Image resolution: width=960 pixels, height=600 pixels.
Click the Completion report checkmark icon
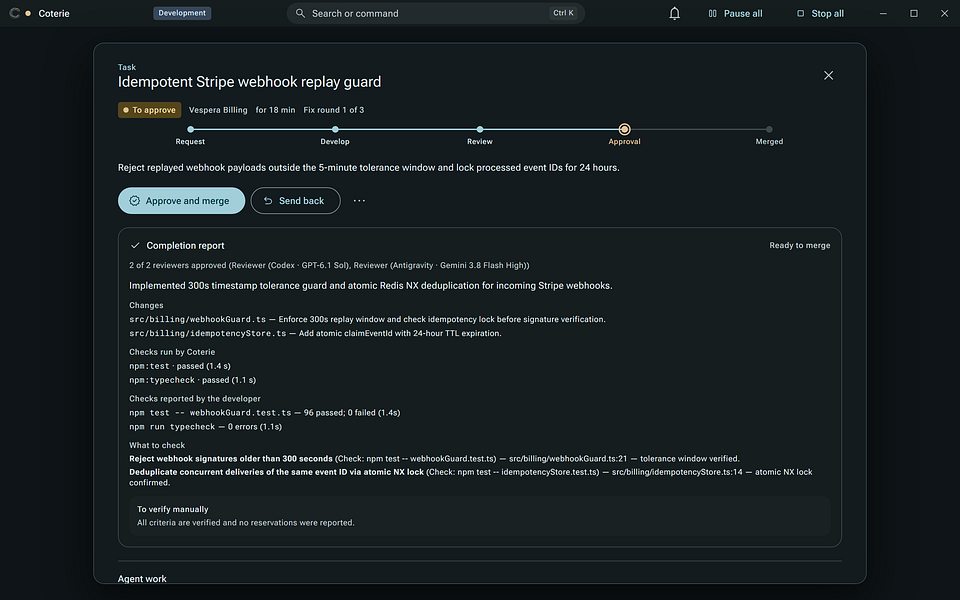135,246
